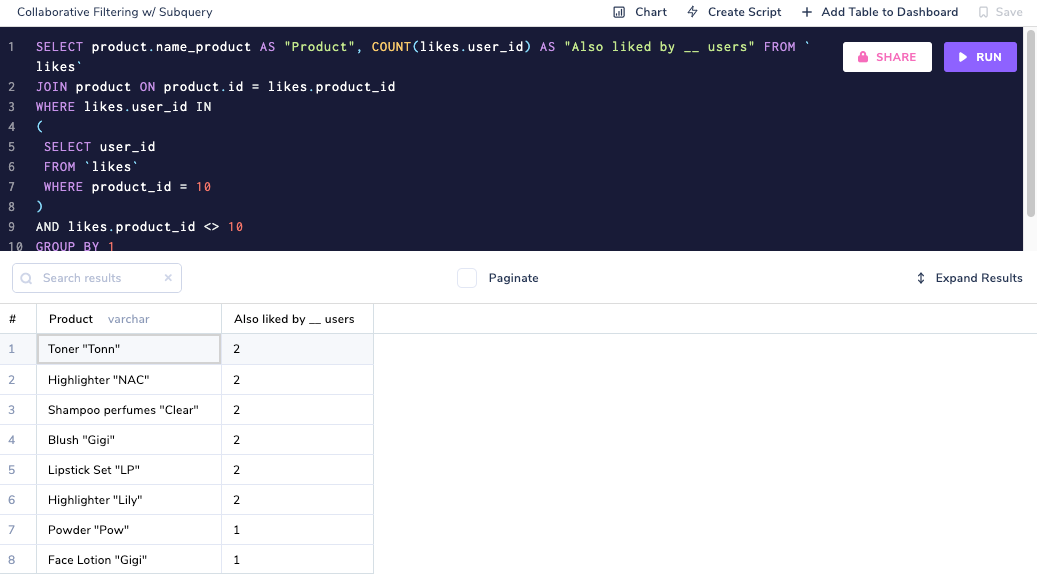Click the lock icon on SHARE button

[x=862, y=57]
